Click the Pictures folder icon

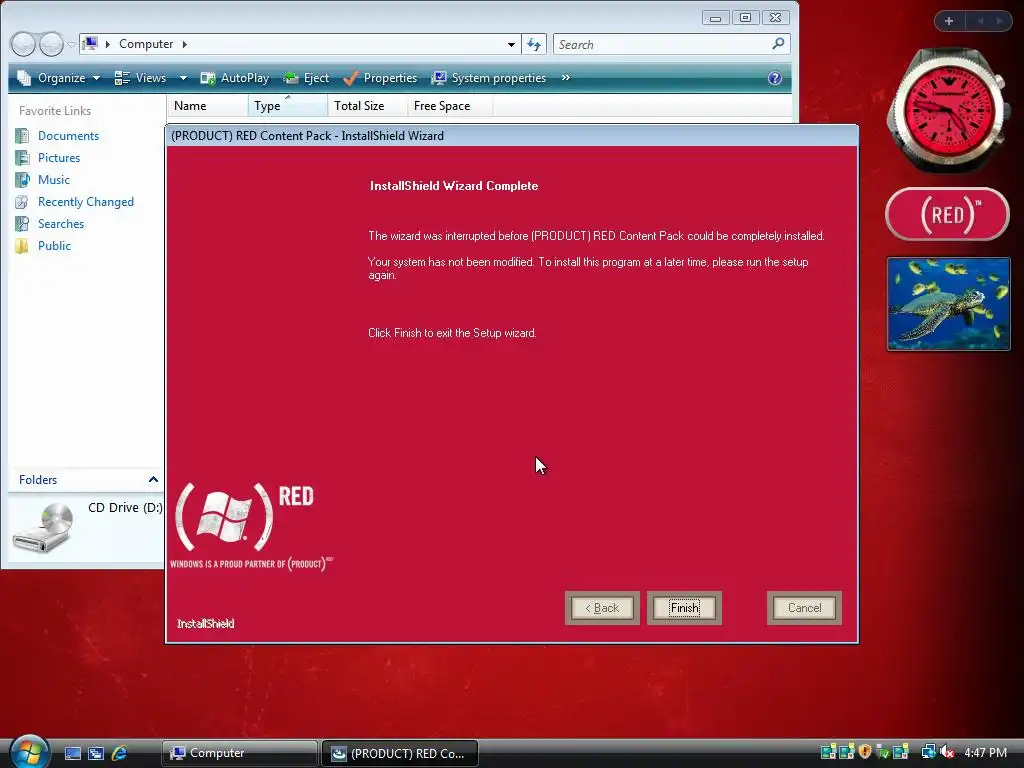coord(22,158)
